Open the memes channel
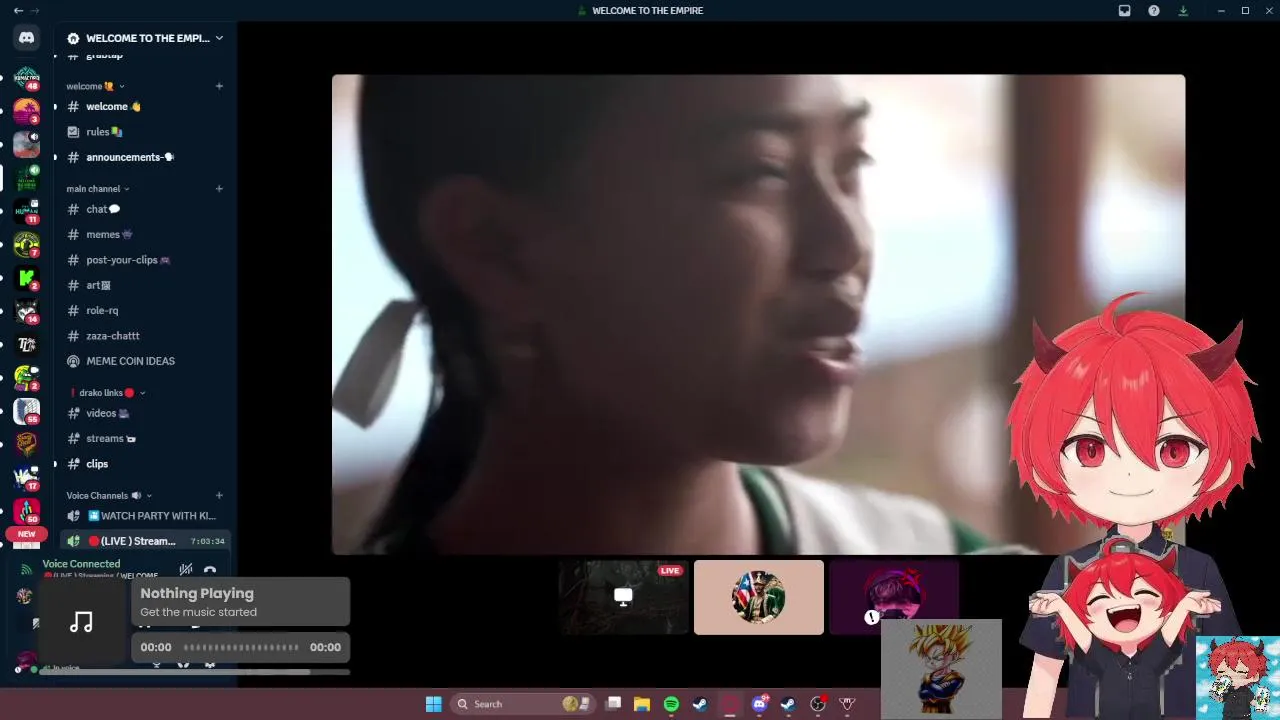 [x=145, y=234]
